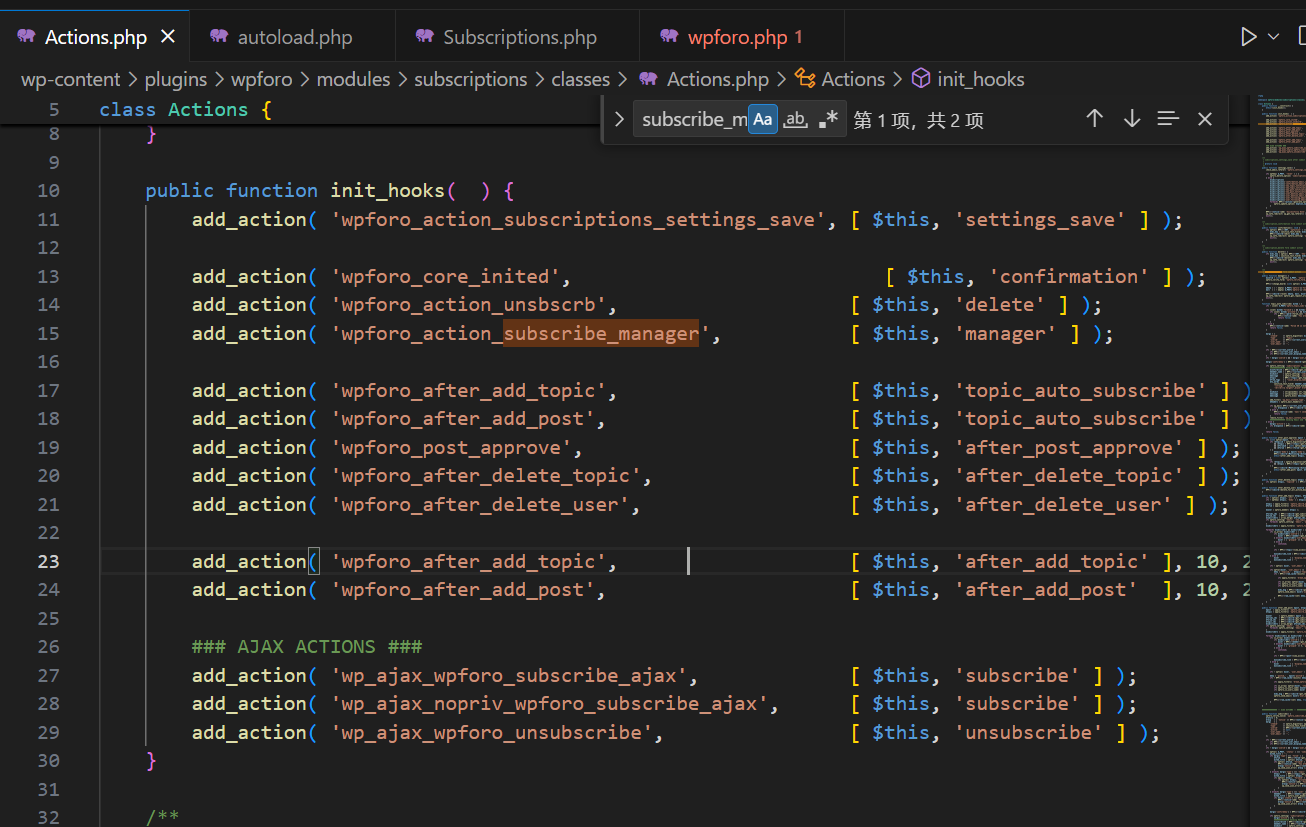
Task: Click the highlighted subscribe_manager match on line 15
Action: click(x=601, y=333)
